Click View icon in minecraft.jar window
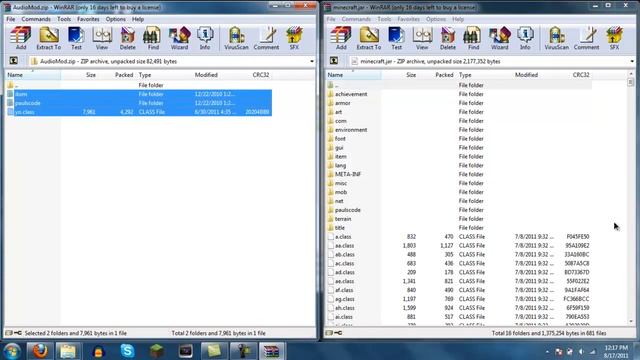The width and height of the screenshot is (640, 360). pyautogui.click(x=422, y=38)
